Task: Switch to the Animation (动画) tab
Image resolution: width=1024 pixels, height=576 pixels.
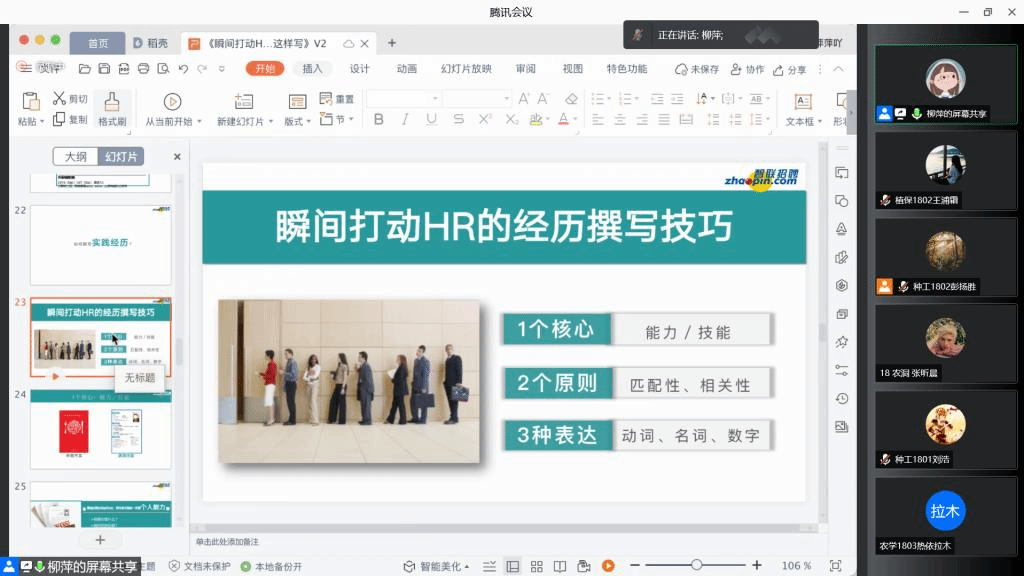Action: coord(406,69)
